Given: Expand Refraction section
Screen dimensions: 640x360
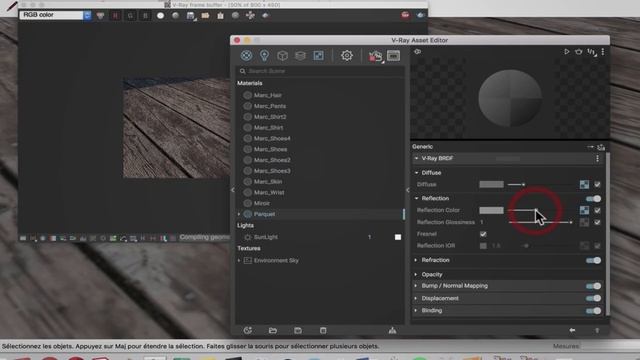Looking at the screenshot, I should coord(416,260).
